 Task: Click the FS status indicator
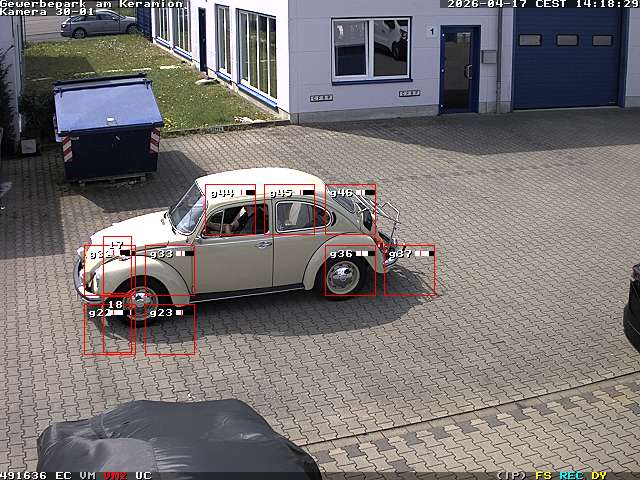click(x=543, y=475)
